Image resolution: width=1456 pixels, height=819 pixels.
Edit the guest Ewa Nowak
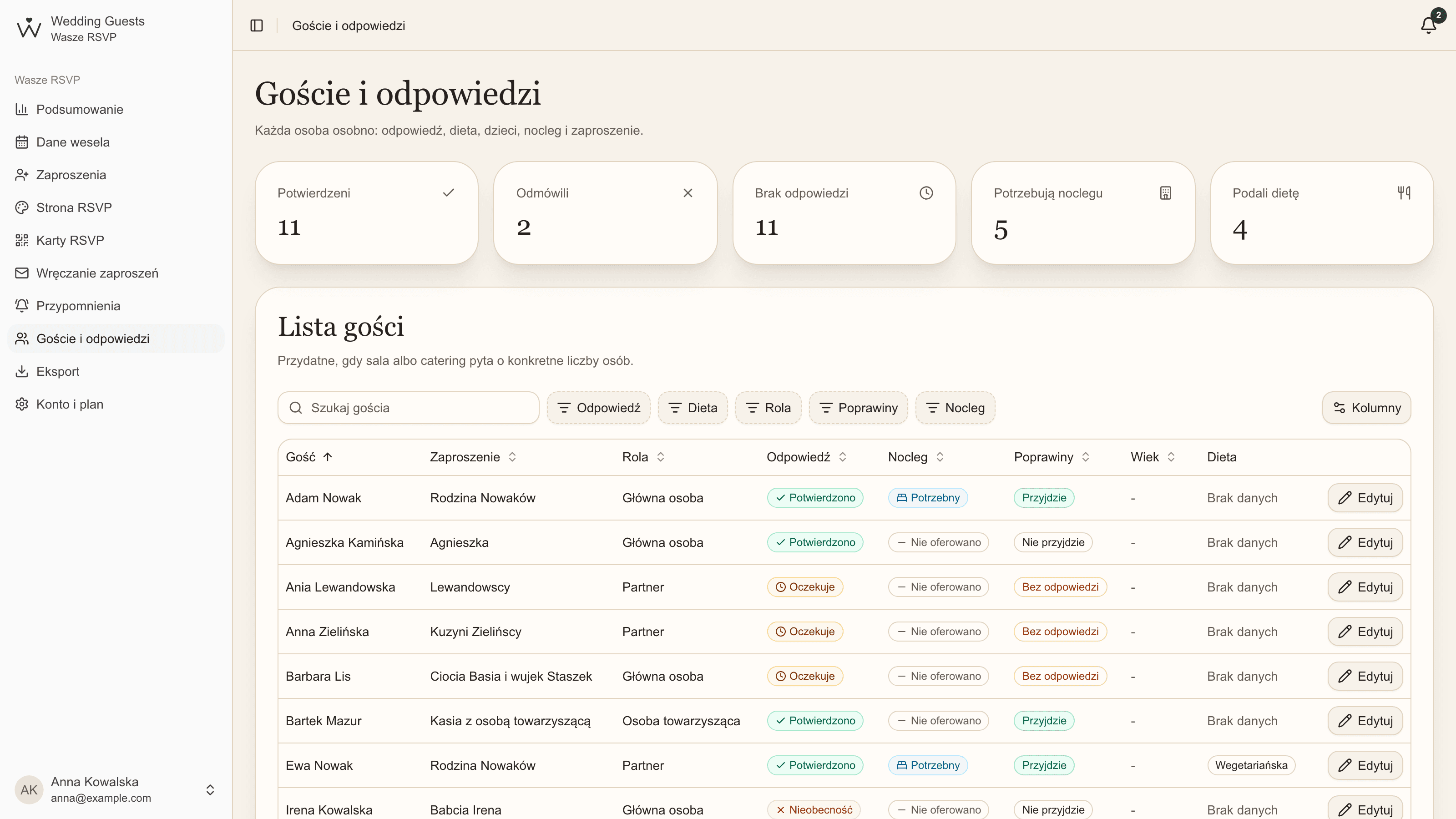point(1365,765)
